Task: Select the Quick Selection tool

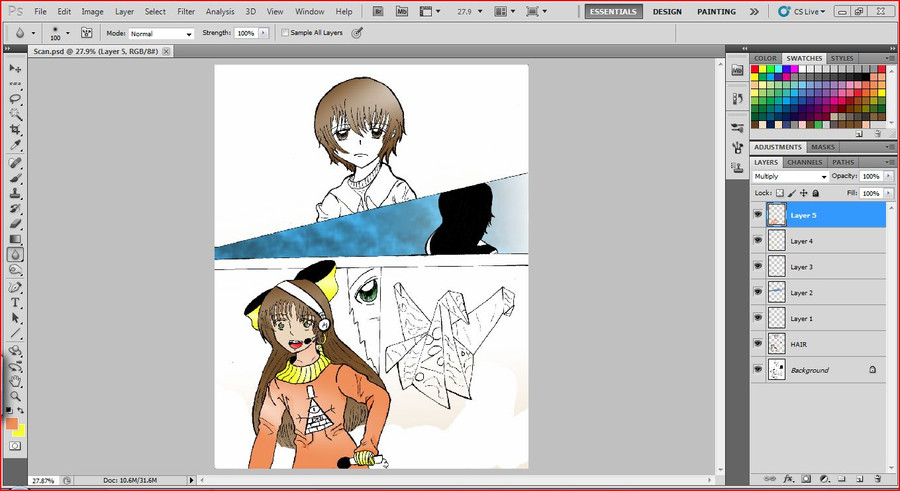Action: (x=15, y=114)
